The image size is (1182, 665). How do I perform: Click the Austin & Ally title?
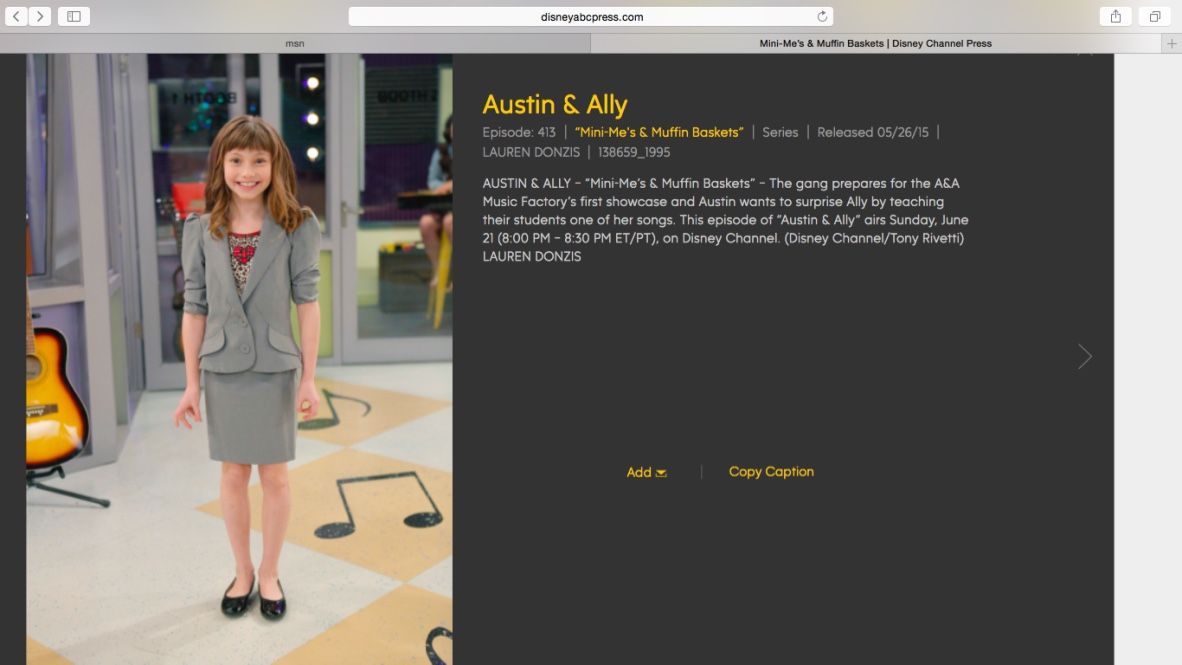(555, 104)
